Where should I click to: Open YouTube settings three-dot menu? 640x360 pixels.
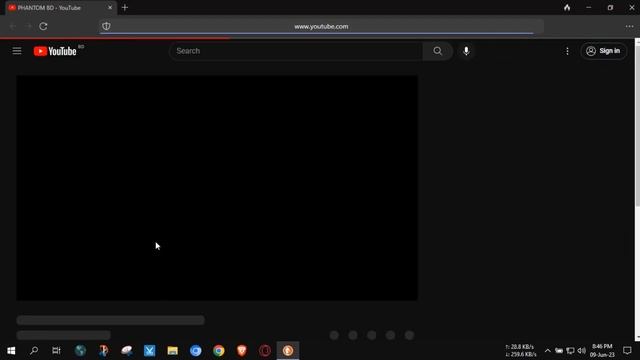[x=567, y=51]
